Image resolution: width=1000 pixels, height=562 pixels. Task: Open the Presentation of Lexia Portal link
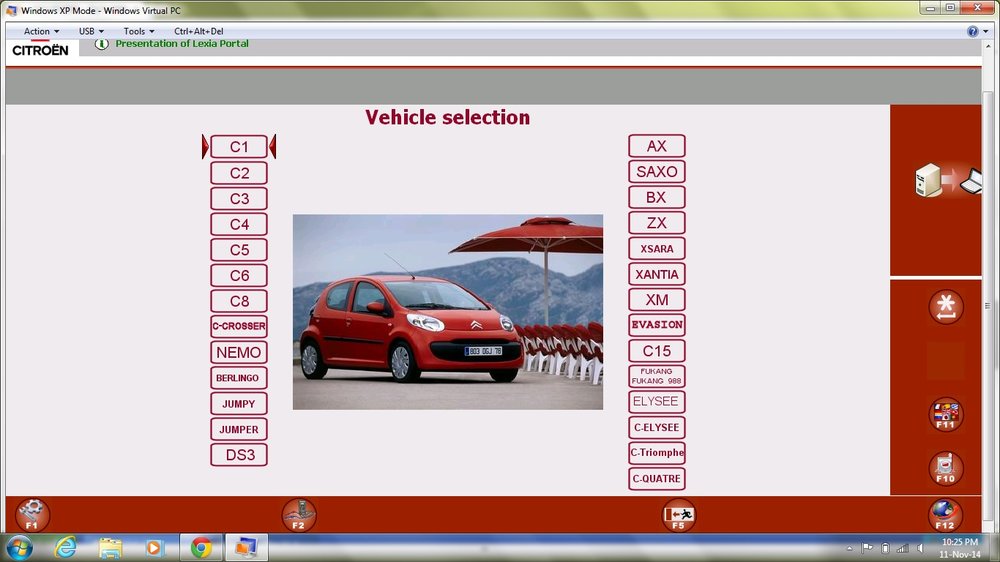182,43
